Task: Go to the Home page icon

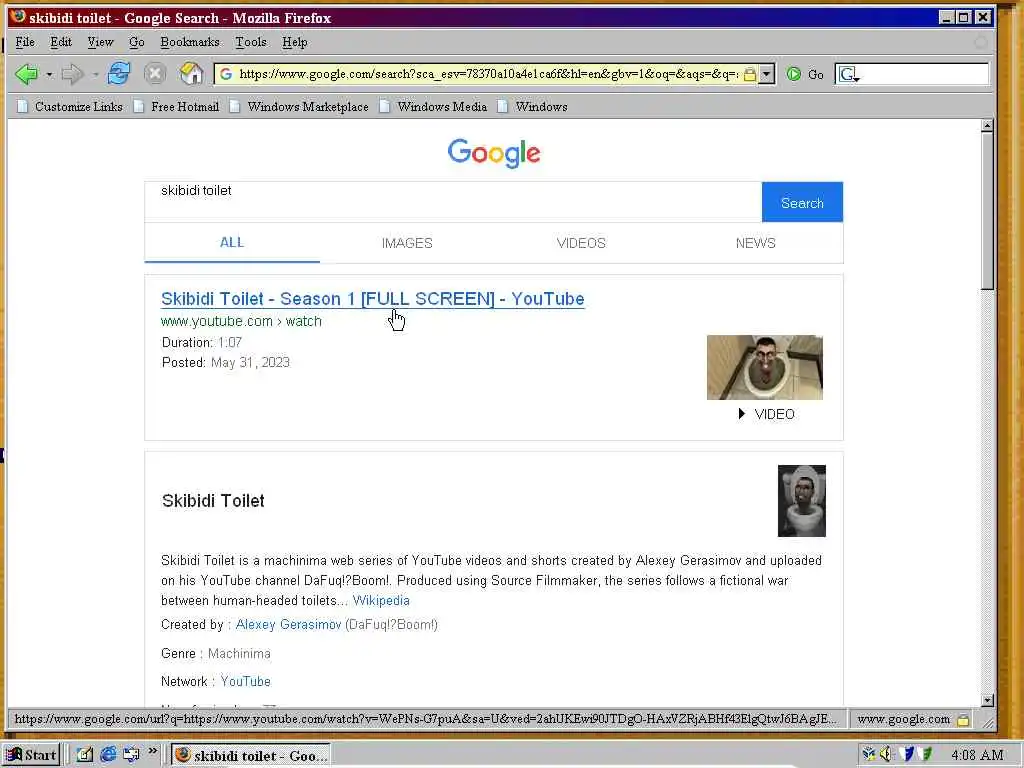Action: pyautogui.click(x=191, y=73)
